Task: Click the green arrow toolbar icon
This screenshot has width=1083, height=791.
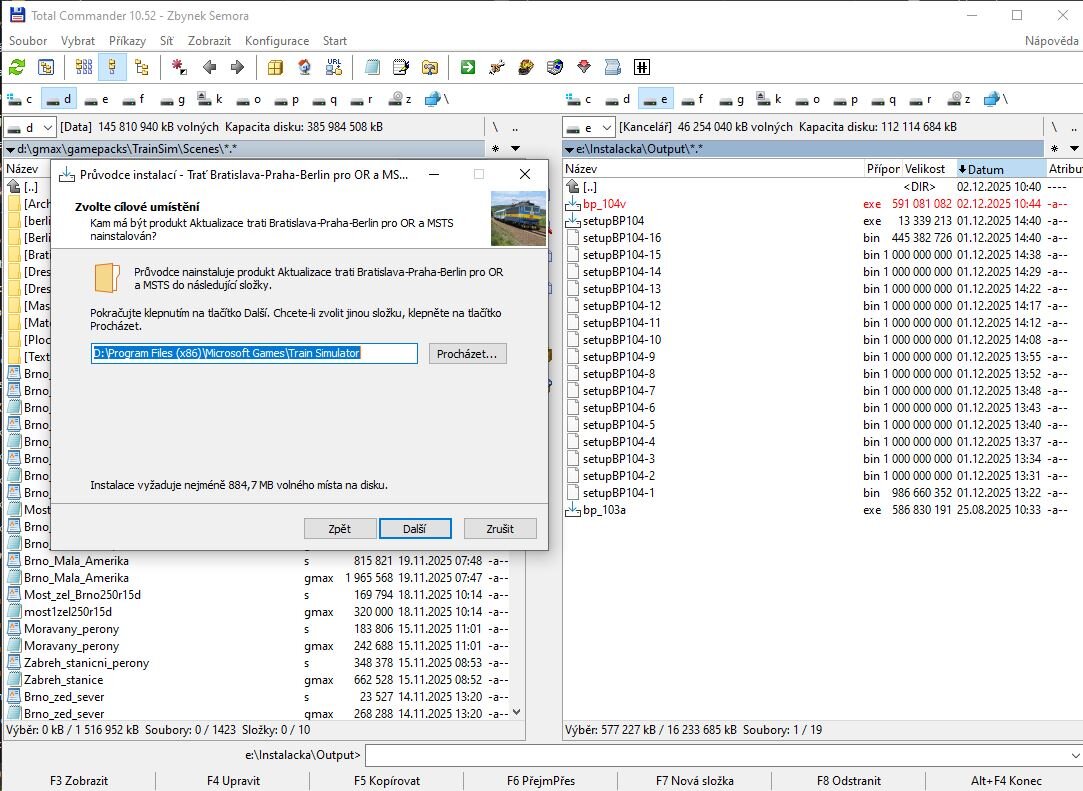Action: [x=467, y=67]
